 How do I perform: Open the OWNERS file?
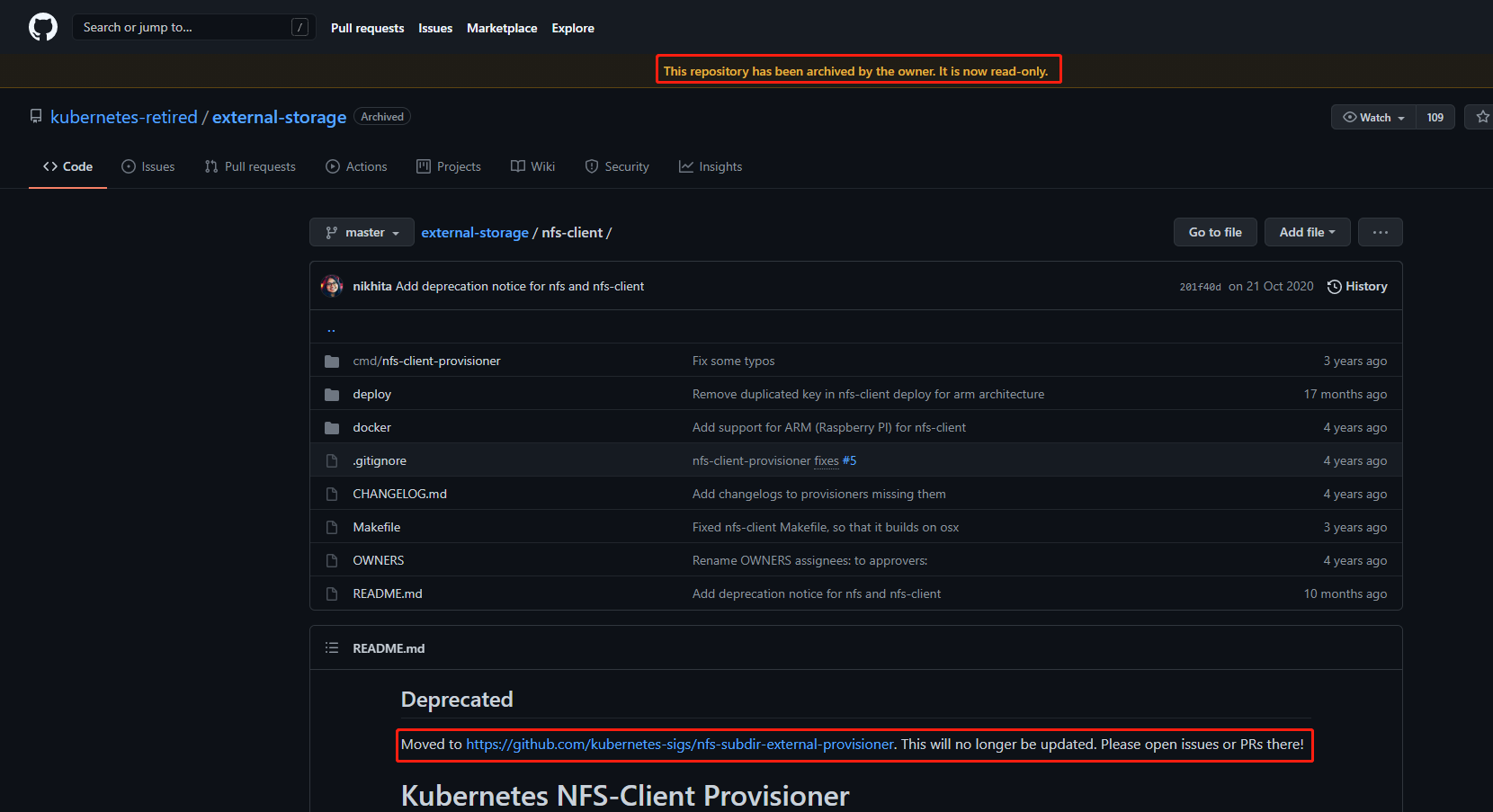[378, 560]
